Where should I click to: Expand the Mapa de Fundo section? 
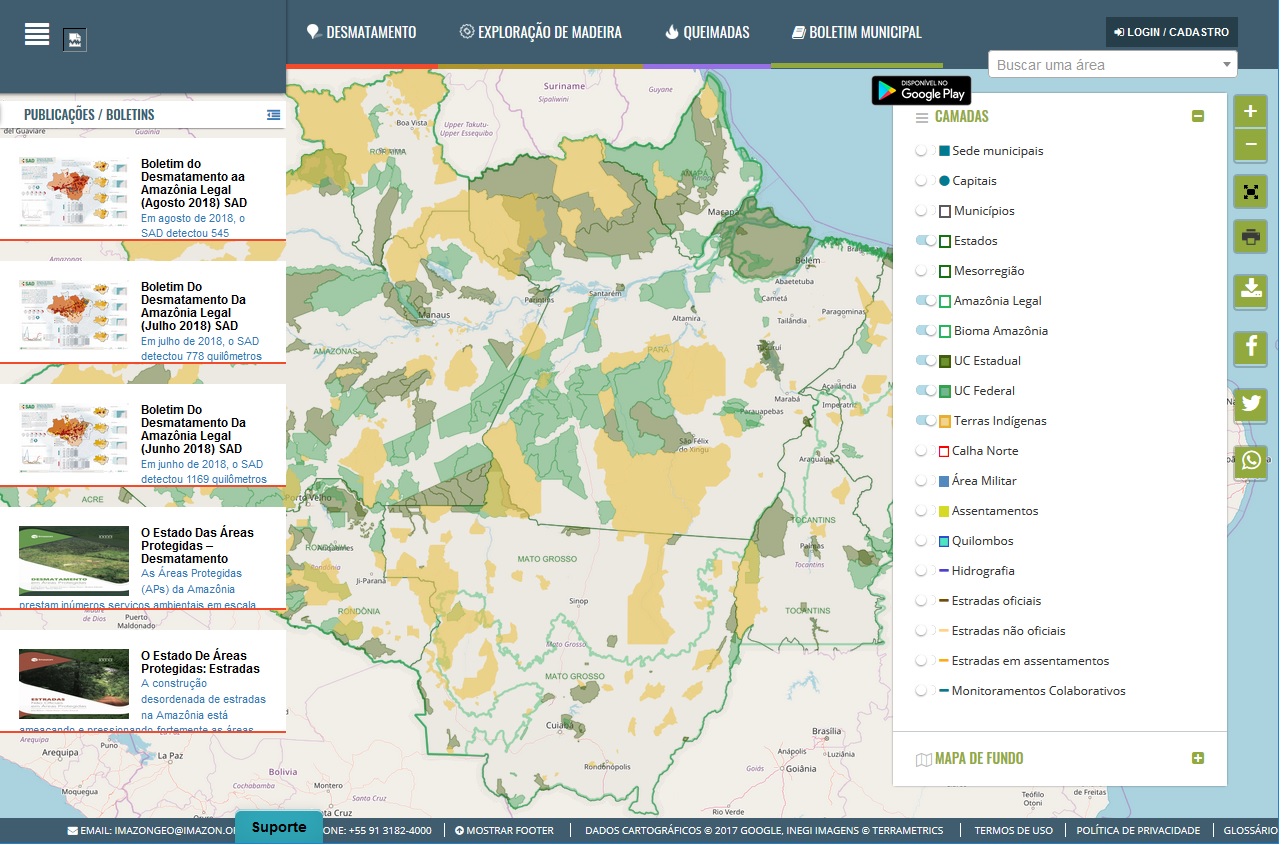[1198, 759]
